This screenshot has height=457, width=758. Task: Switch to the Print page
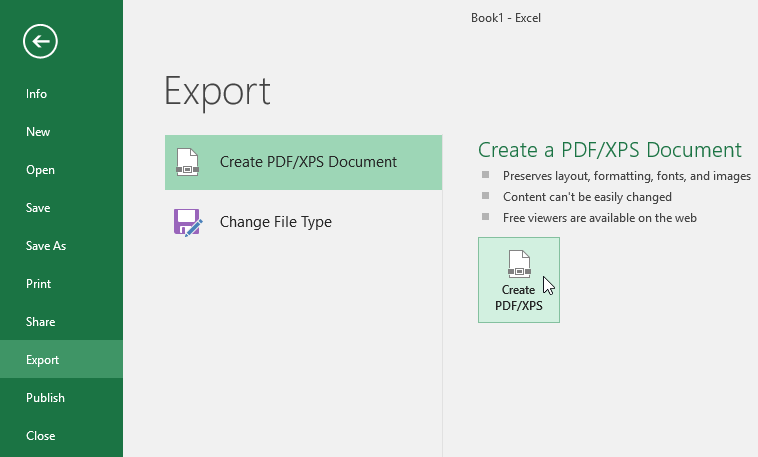pyautogui.click(x=38, y=284)
